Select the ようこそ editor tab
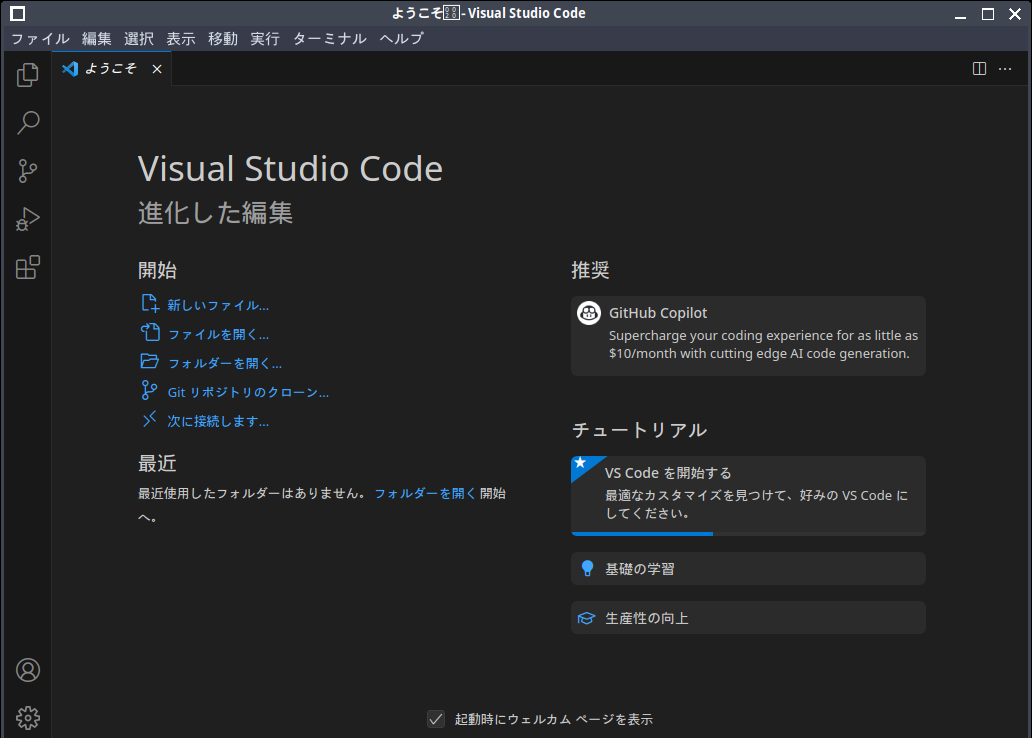 (x=112, y=68)
